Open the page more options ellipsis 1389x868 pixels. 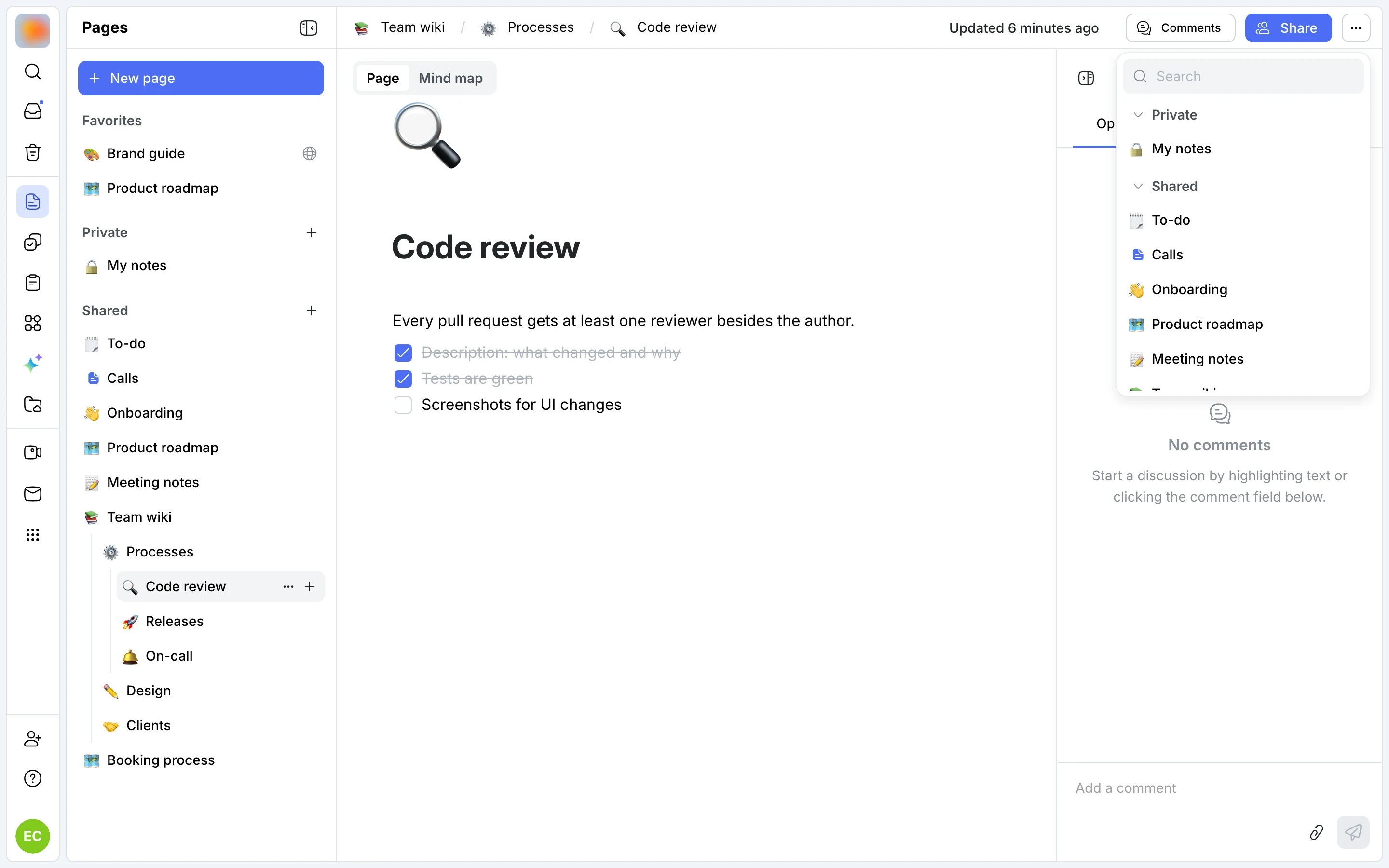click(1356, 27)
